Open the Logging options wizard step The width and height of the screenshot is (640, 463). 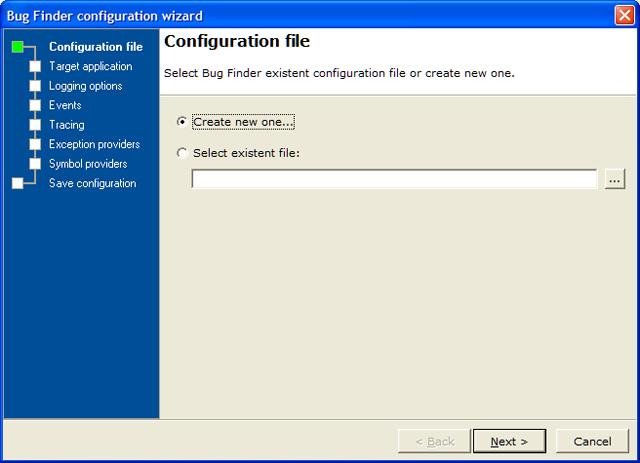pyautogui.click(x=85, y=86)
